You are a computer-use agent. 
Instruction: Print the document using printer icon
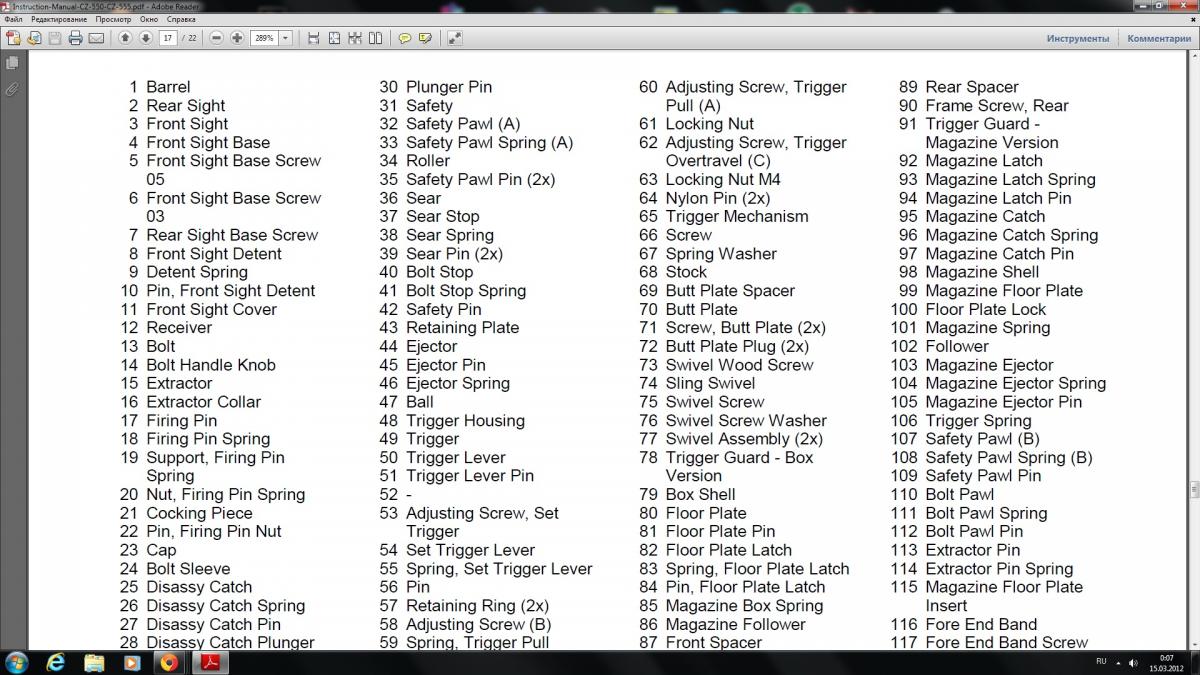click(x=75, y=38)
